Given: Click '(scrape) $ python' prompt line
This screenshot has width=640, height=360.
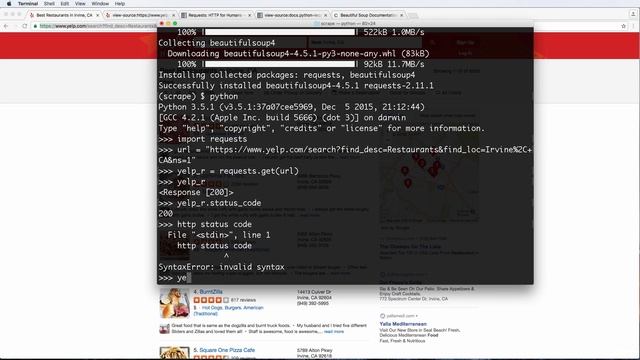Looking at the screenshot, I should coord(198,96).
